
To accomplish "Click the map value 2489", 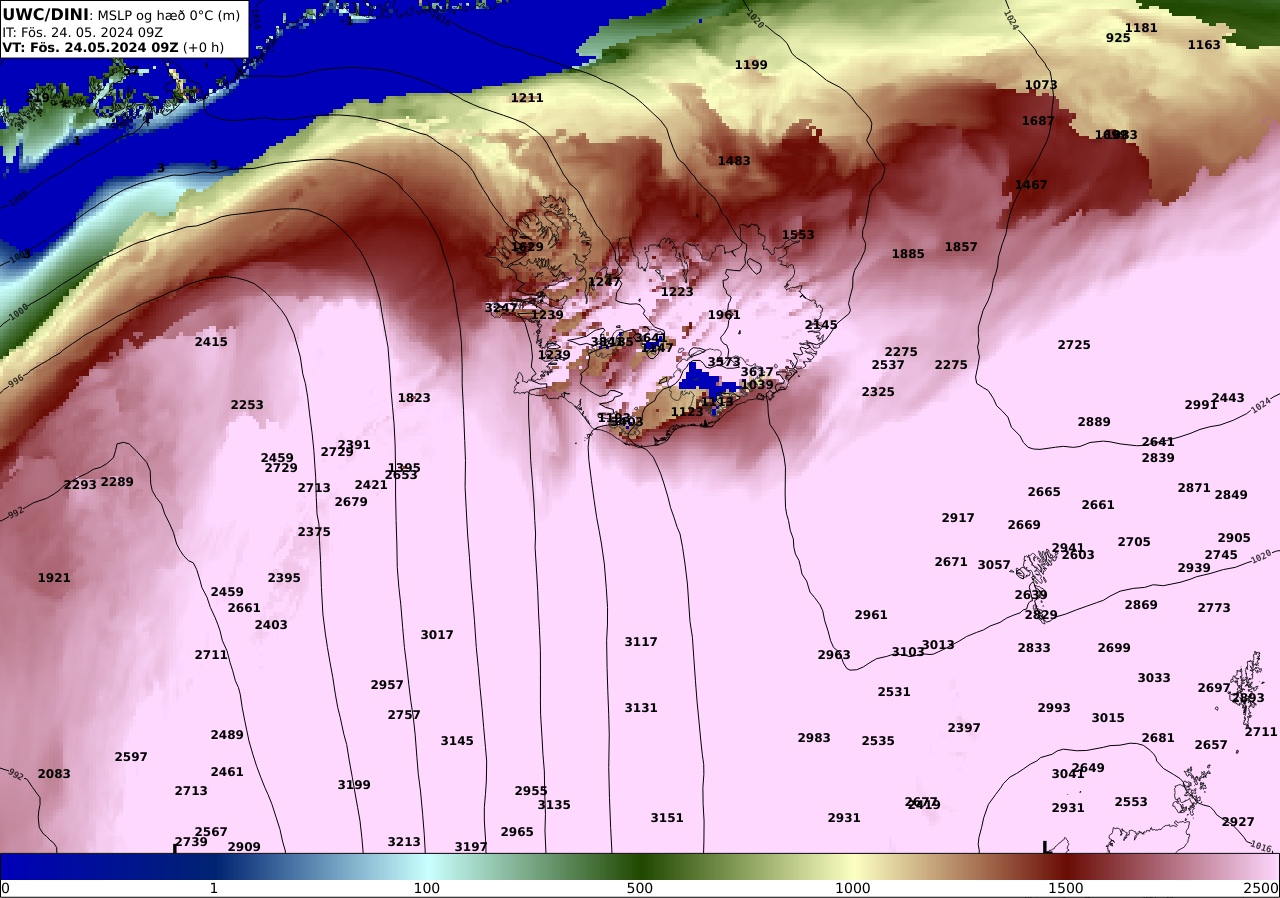I will pos(227,735).
